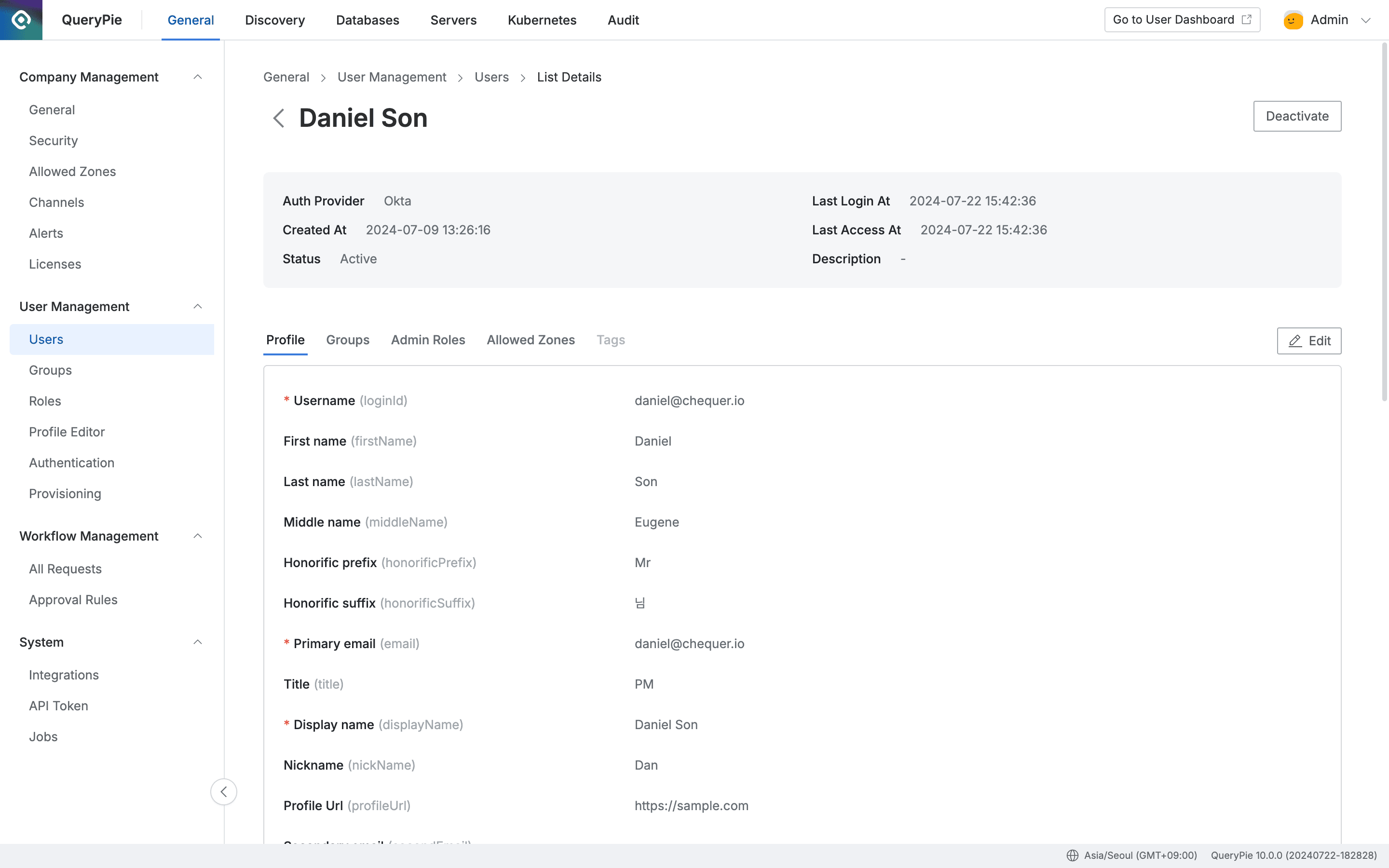Open profile editing via the Edit pencil icon

1295,340
